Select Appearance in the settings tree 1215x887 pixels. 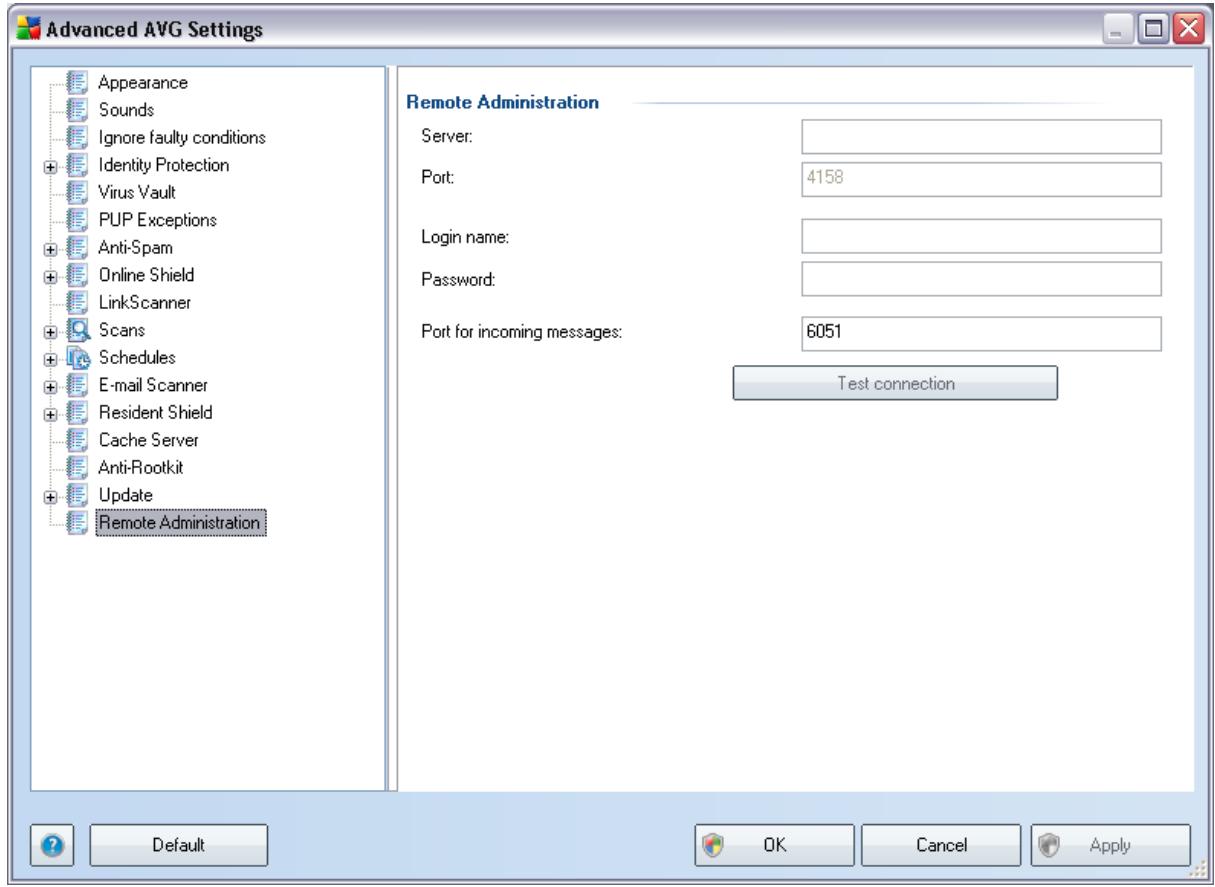coord(144,82)
